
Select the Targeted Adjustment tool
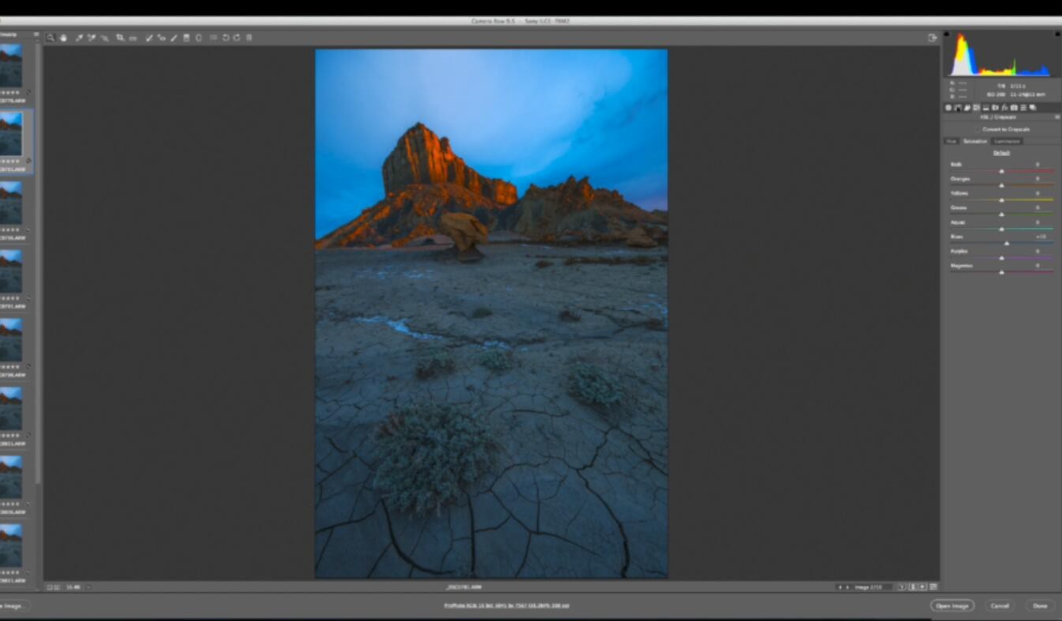pyautogui.click(x=104, y=38)
